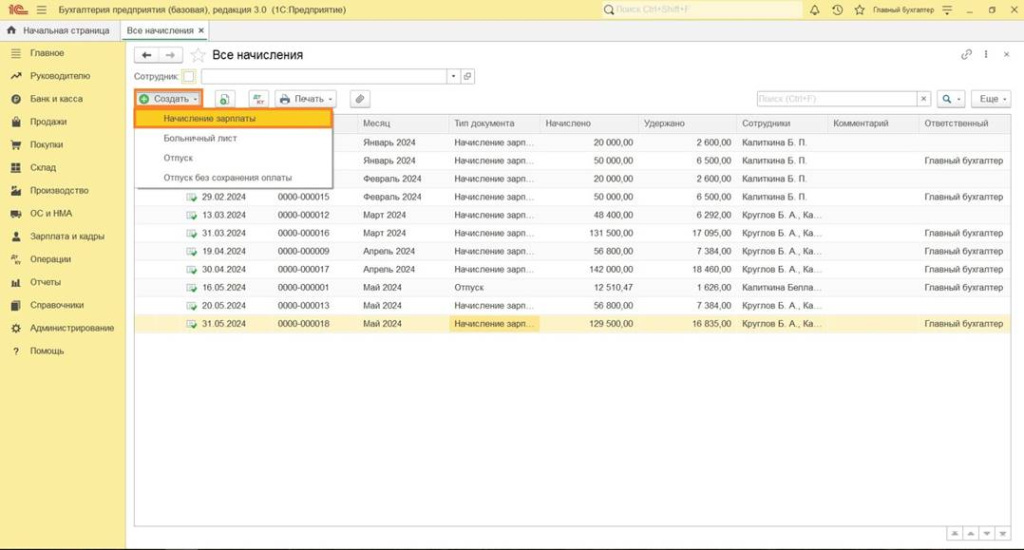Switch to the Начальная страница tab
The image size is (1024, 550).
[59, 31]
